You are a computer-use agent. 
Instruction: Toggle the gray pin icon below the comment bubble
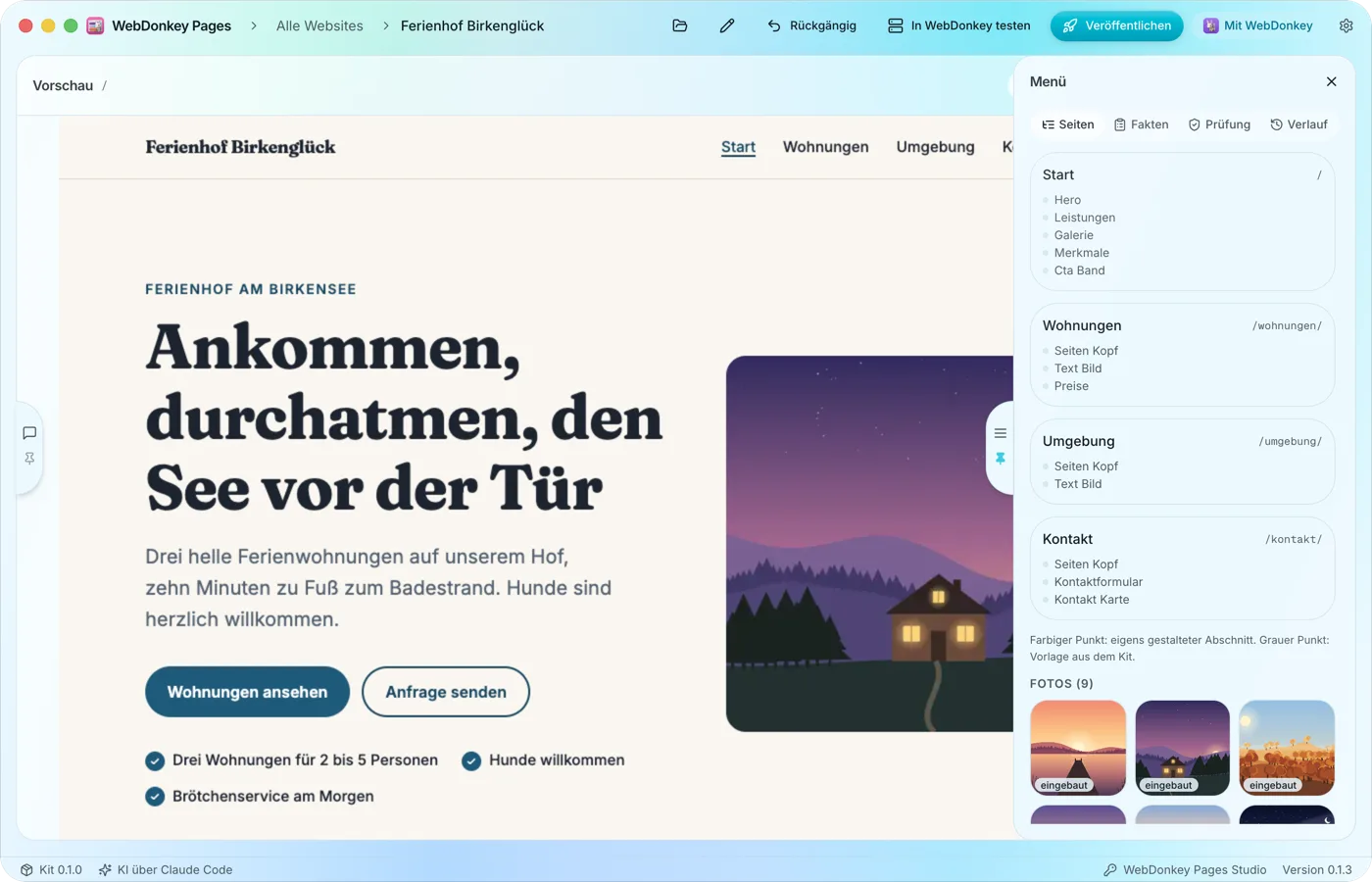click(x=29, y=459)
